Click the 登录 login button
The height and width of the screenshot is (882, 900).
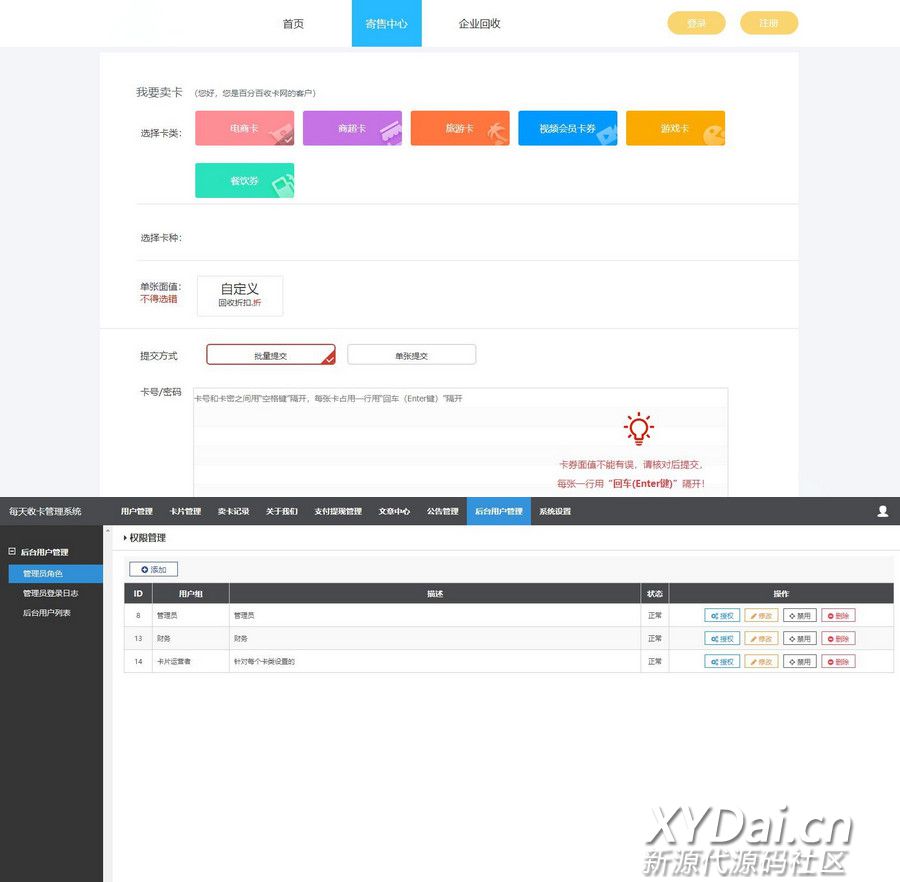(696, 24)
